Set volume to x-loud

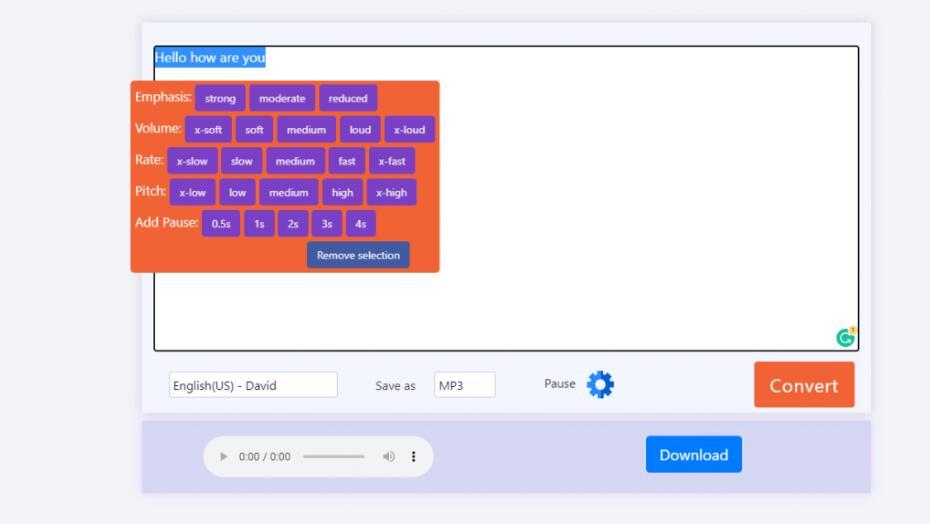(409, 129)
